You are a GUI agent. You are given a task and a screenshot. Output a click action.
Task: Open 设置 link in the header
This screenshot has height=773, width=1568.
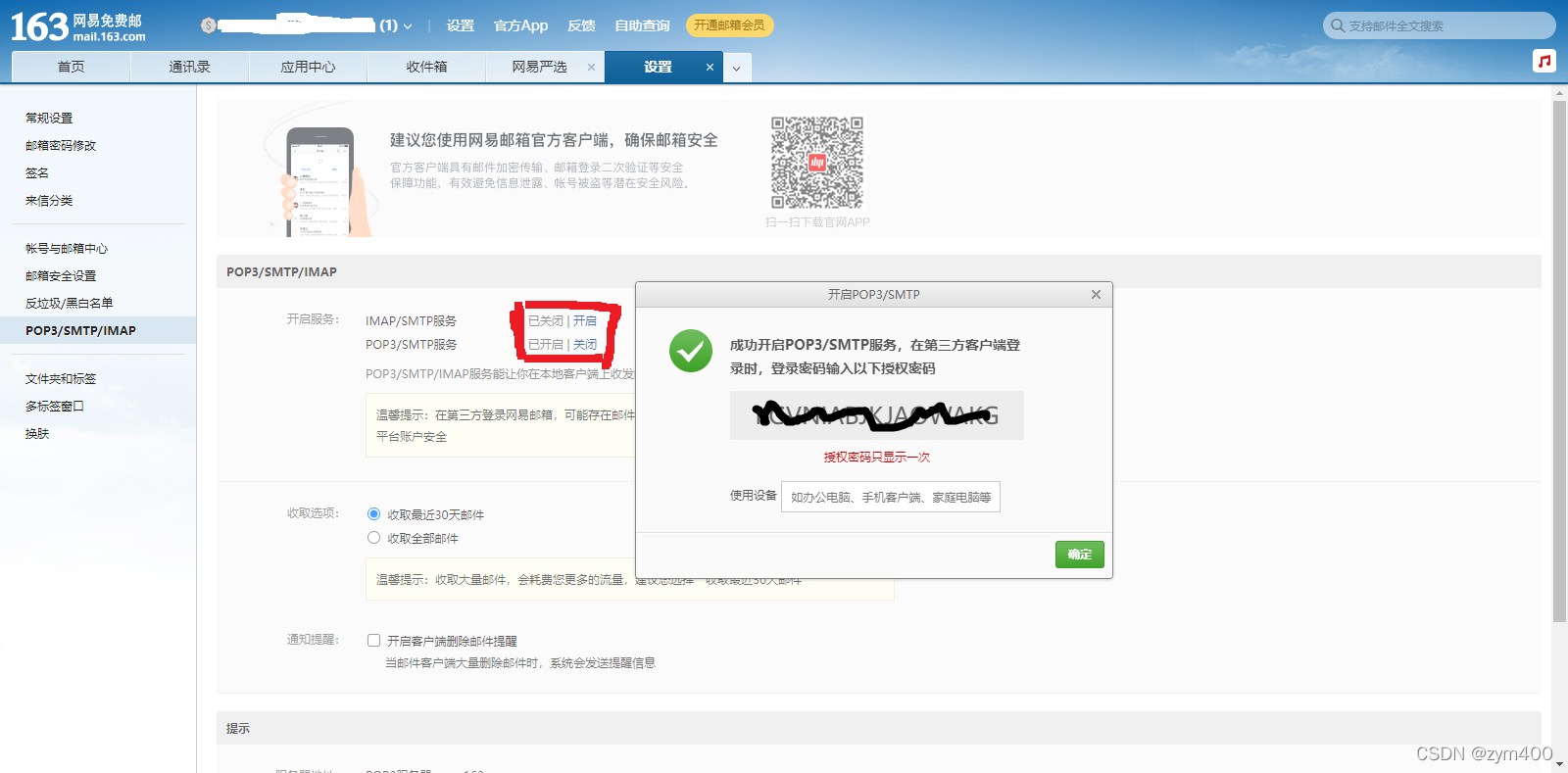[x=460, y=25]
